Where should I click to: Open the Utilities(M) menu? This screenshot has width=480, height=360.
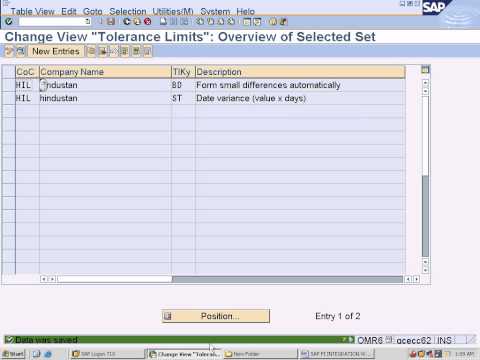(173, 11)
